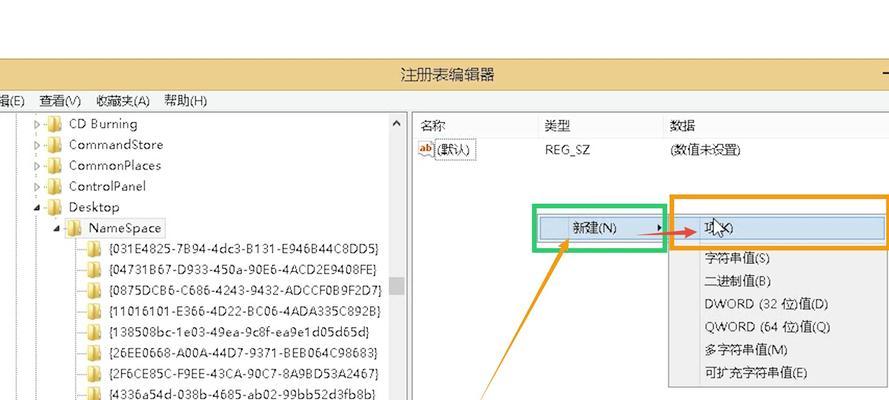The height and width of the screenshot is (400, 889).
Task: Open the 帮助(H) menu
Action: 185,101
